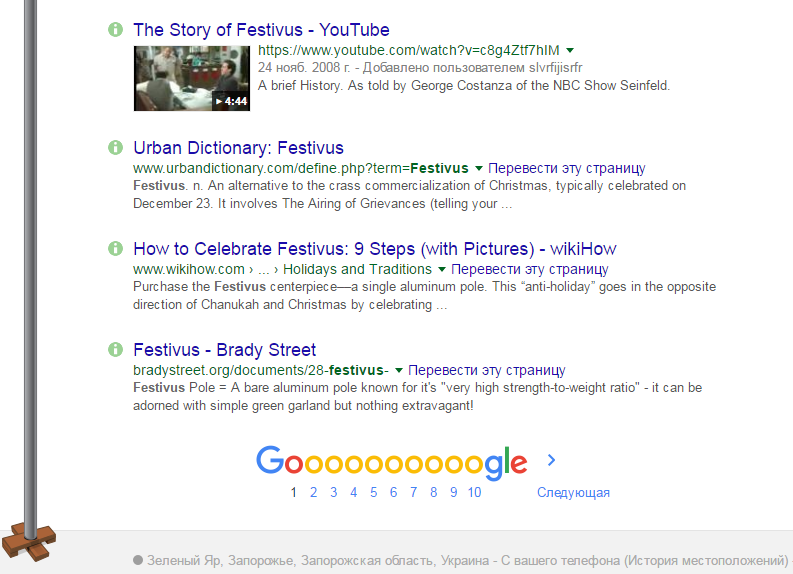Open the Urban Dictionary: Festivus result
The height and width of the screenshot is (574, 793).
tap(238, 148)
